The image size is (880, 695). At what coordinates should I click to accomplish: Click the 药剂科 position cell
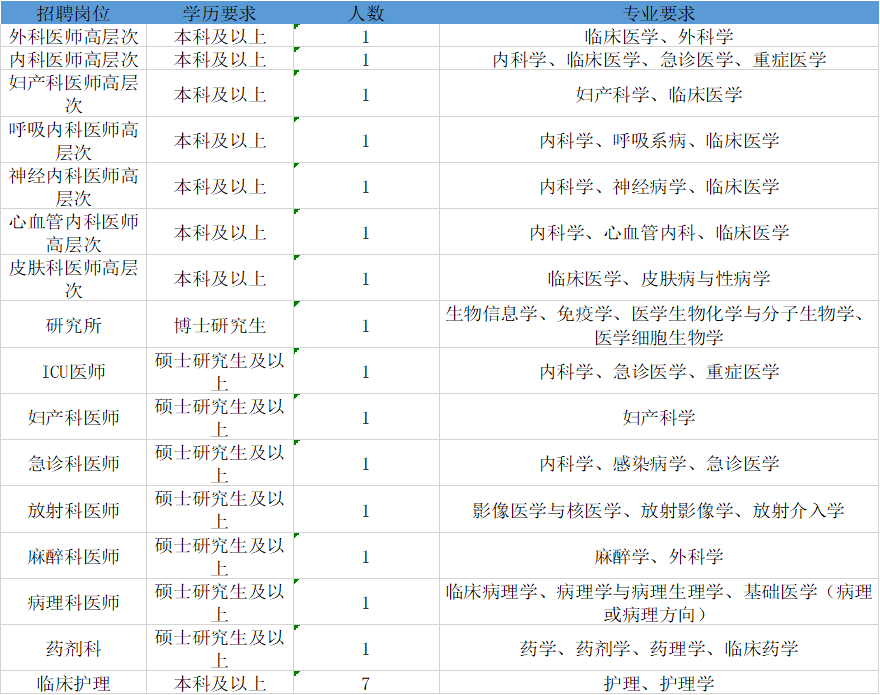click(x=73, y=649)
